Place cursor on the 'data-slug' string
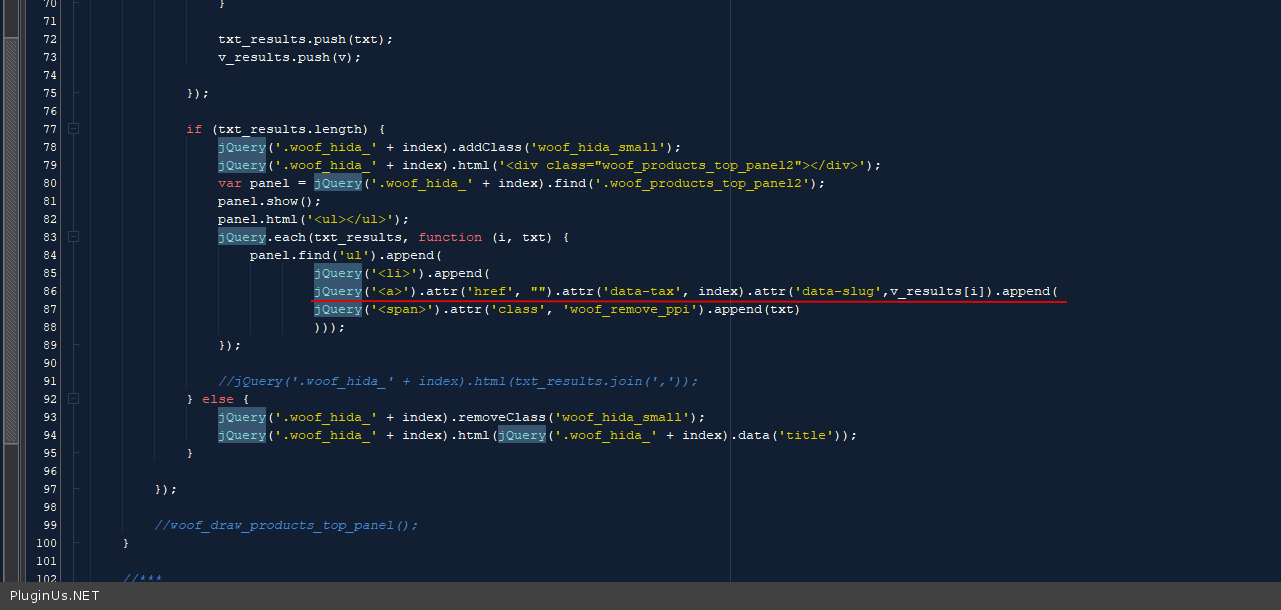1281x610 pixels. pyautogui.click(x=841, y=291)
